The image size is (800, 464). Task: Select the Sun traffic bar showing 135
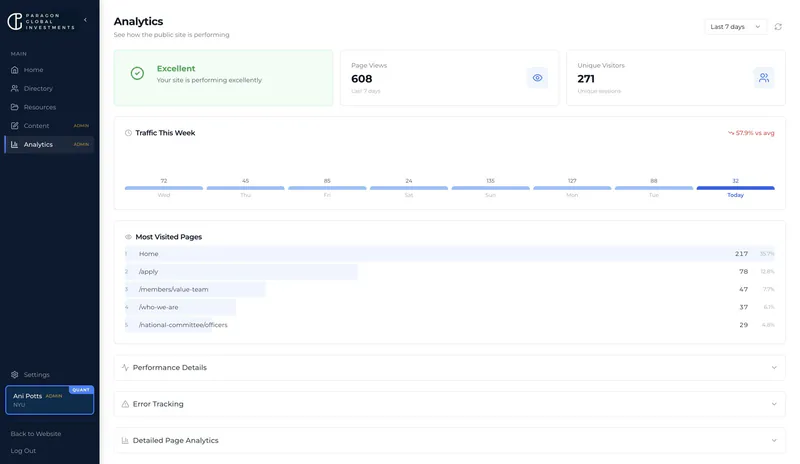[x=490, y=188]
